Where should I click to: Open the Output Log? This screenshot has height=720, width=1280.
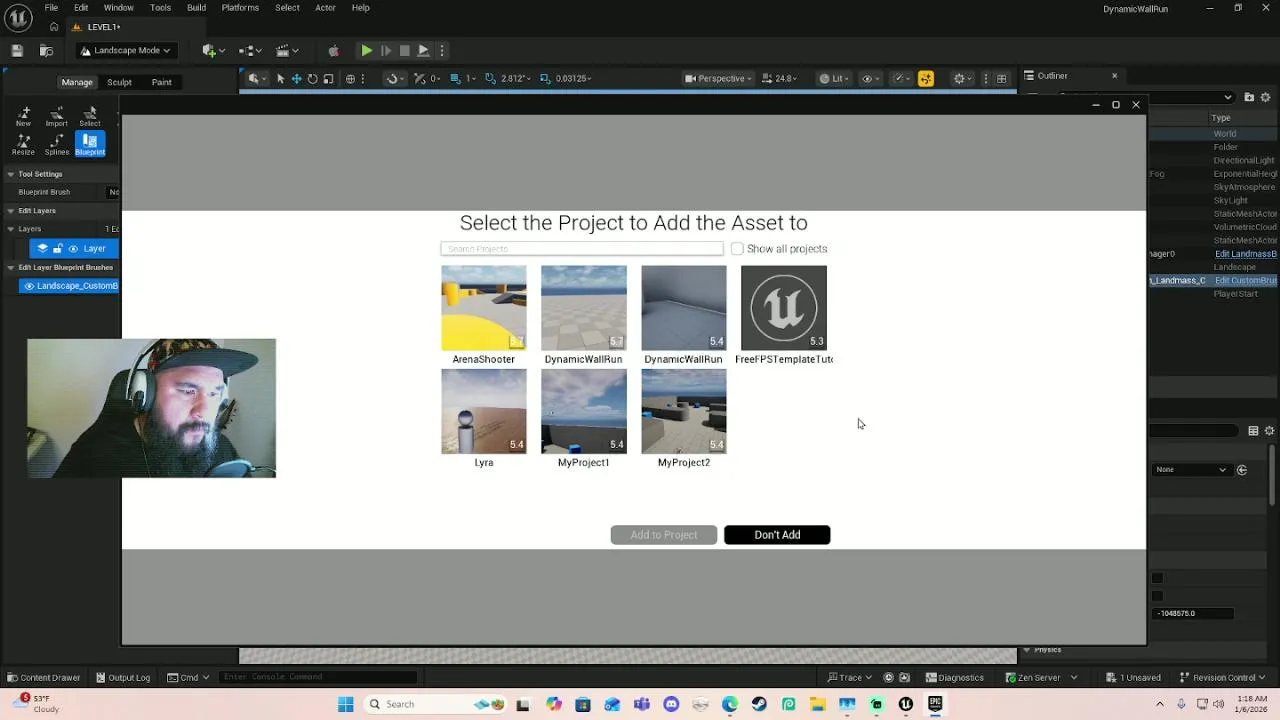[122, 677]
